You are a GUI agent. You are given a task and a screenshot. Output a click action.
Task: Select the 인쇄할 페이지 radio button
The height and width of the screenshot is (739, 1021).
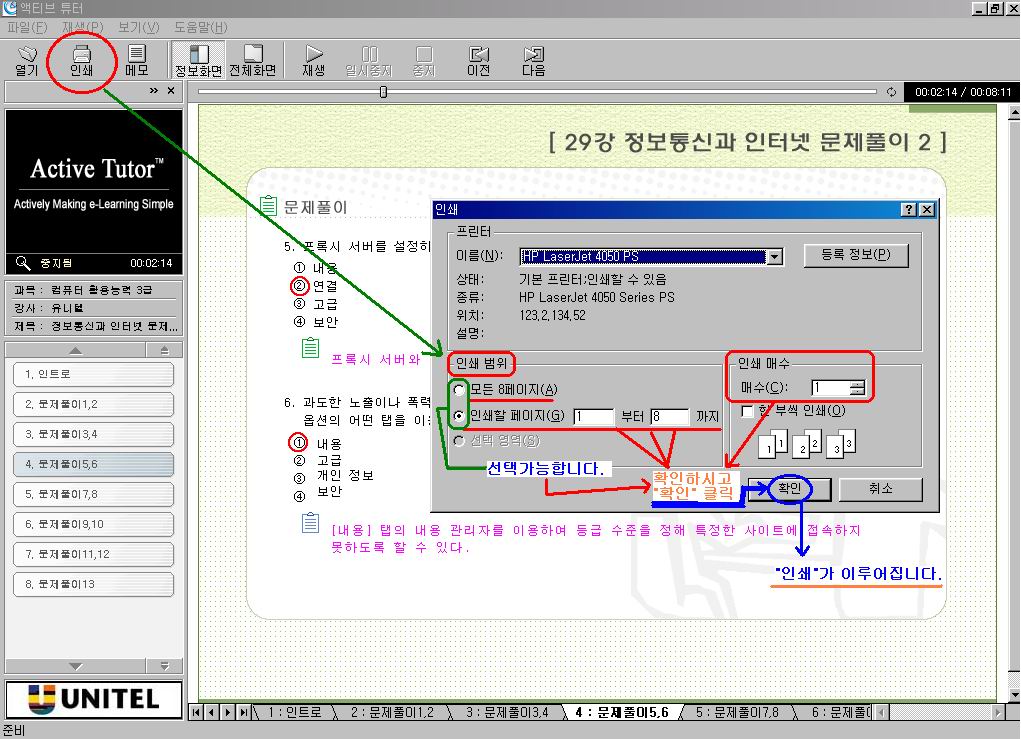[x=460, y=416]
